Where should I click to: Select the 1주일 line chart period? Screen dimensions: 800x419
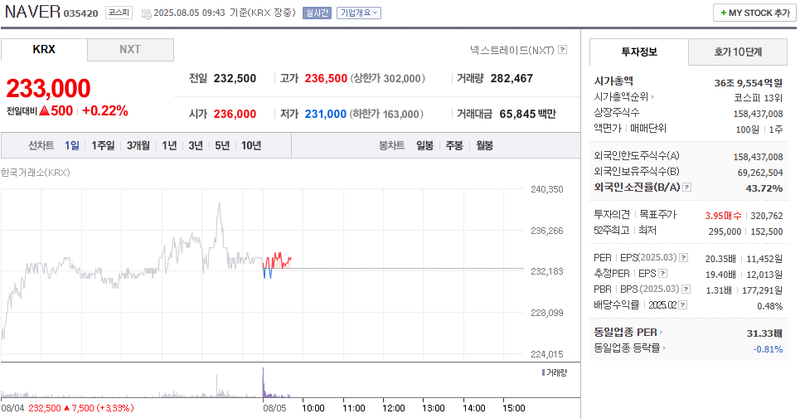click(103, 145)
